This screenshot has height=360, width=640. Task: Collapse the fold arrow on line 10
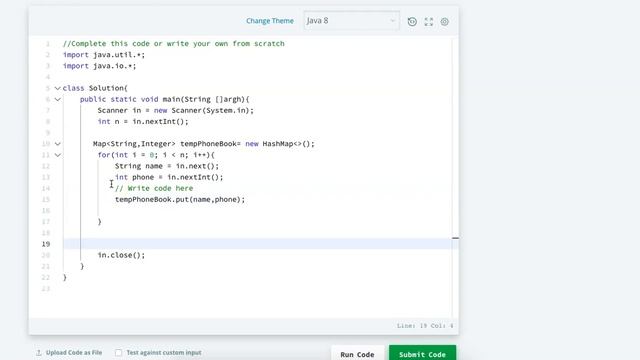click(58, 144)
